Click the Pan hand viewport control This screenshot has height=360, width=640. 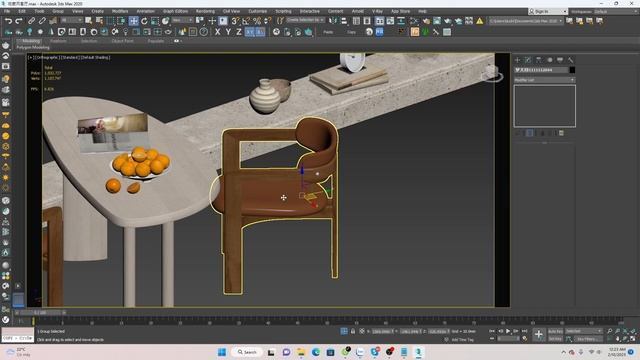[x=618, y=339]
